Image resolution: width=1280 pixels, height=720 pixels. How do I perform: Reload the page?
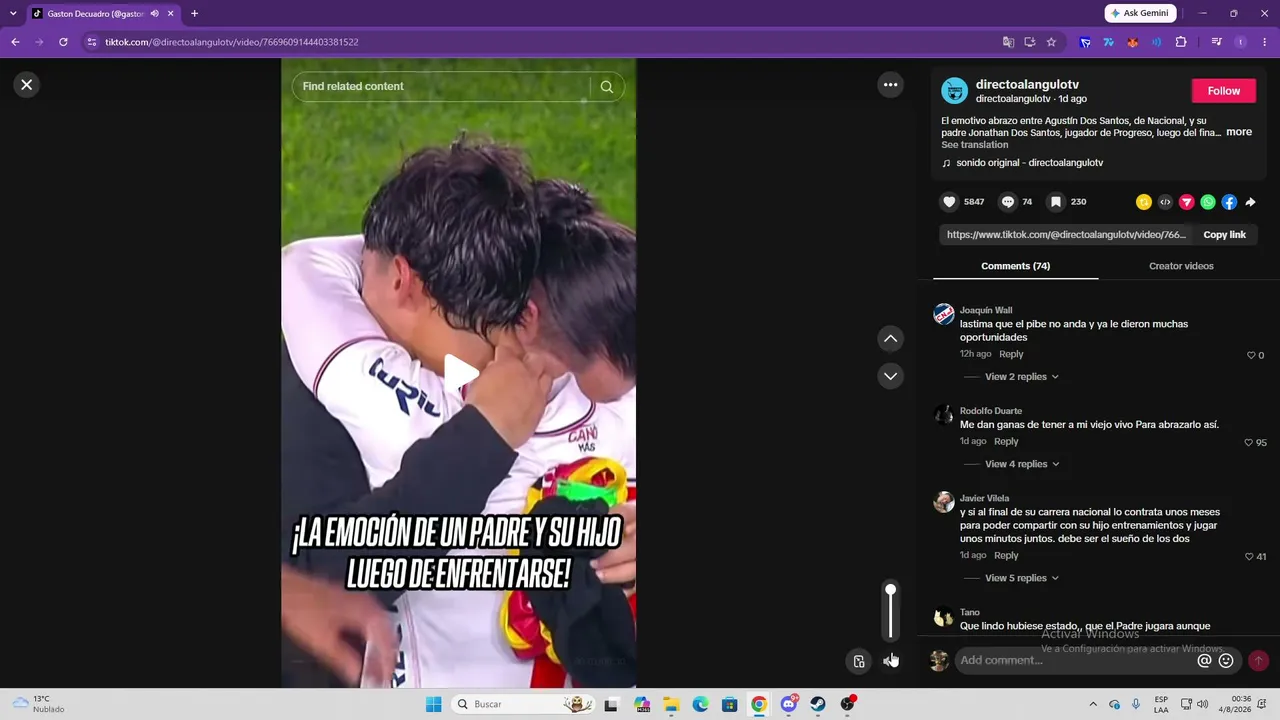(x=63, y=42)
